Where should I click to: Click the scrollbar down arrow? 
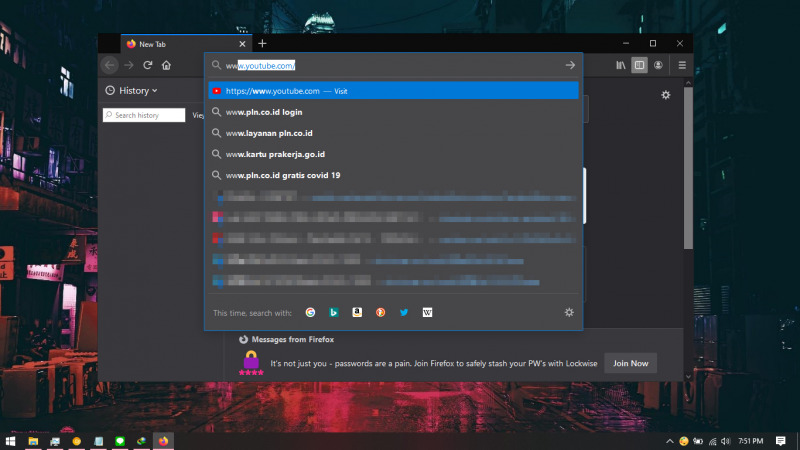(x=688, y=377)
